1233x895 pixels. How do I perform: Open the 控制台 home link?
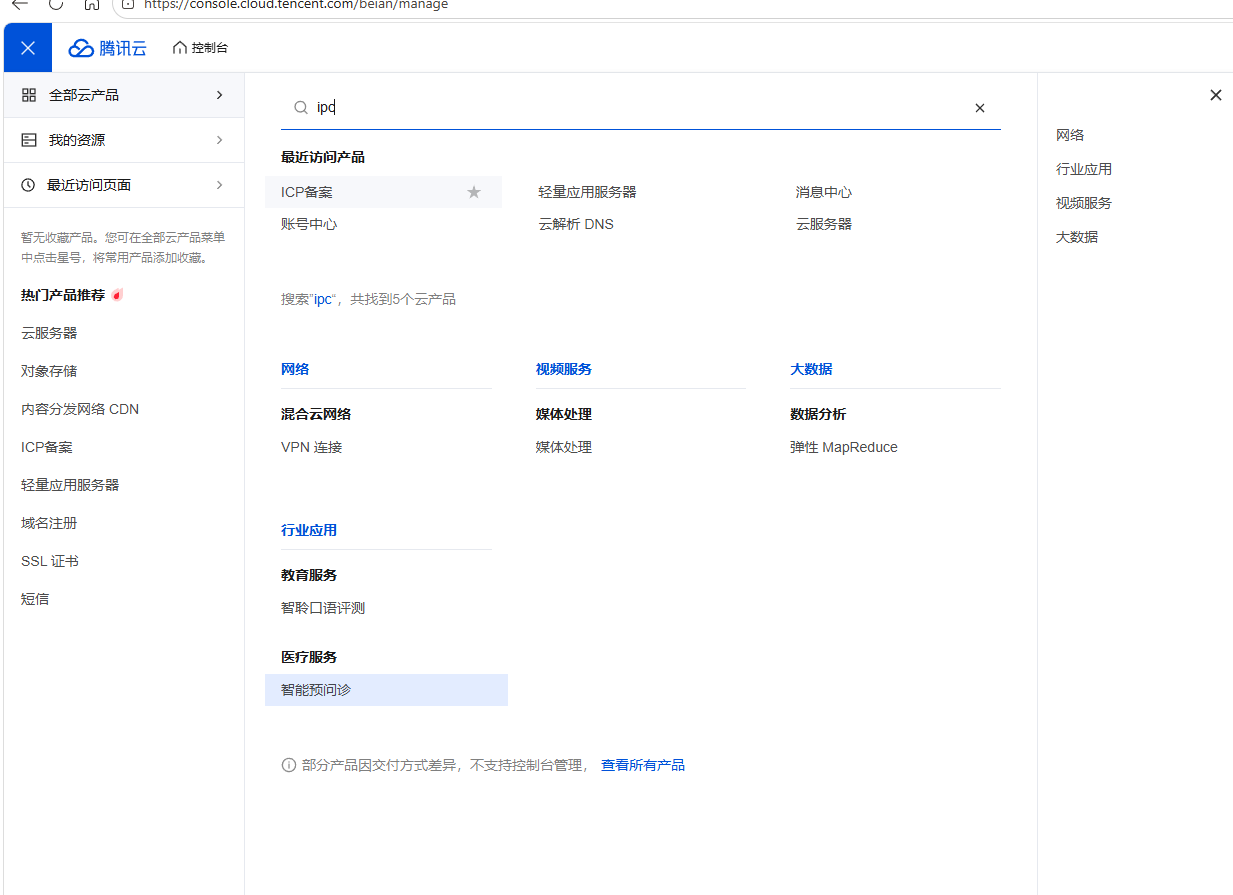(200, 48)
